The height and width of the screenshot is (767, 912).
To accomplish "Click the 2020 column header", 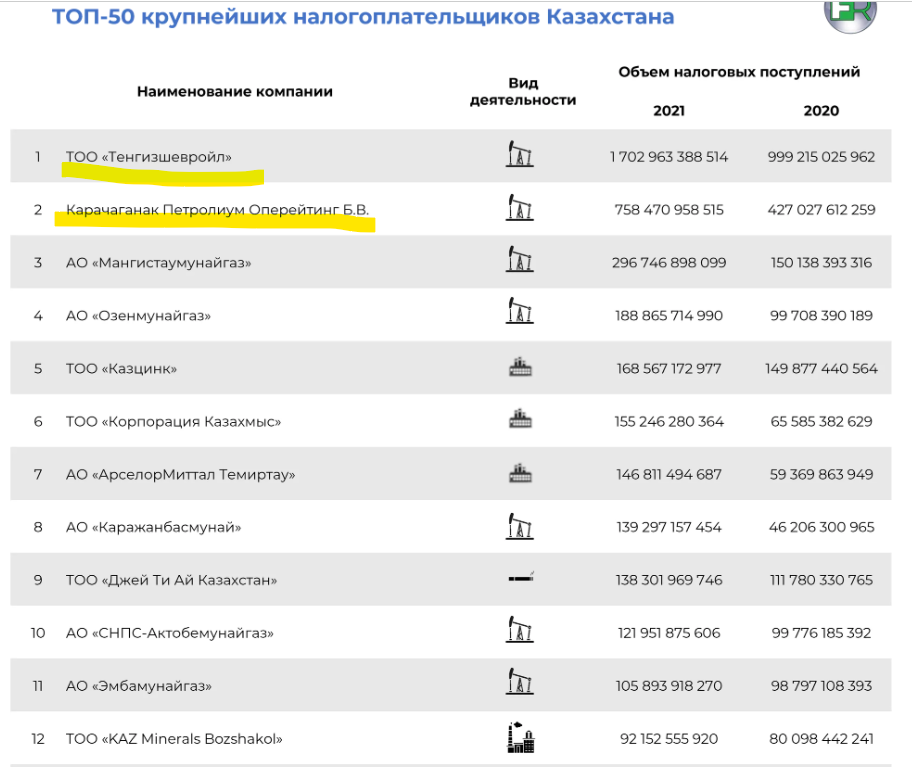I will point(821,110).
